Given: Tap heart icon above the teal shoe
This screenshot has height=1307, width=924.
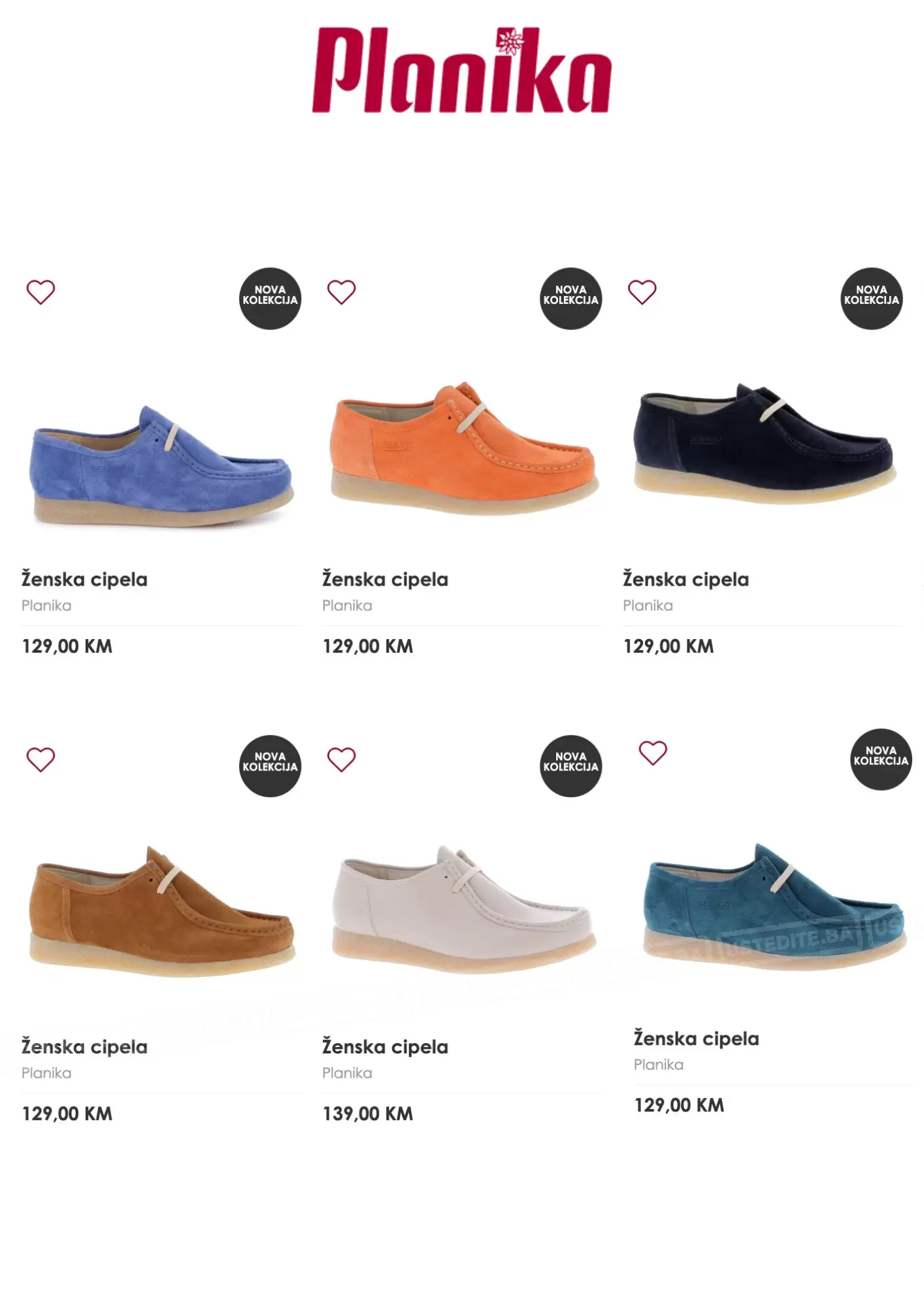Looking at the screenshot, I should click(653, 753).
